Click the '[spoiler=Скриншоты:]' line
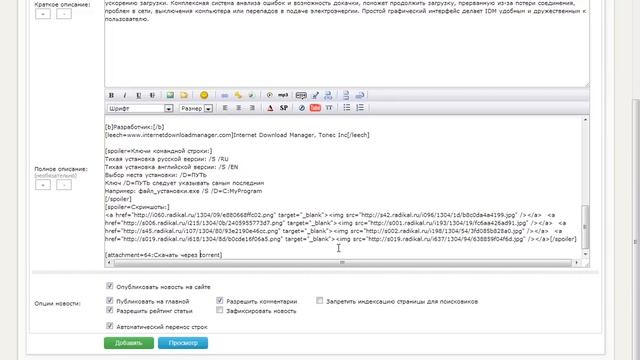 pyautogui.click(x=137, y=207)
